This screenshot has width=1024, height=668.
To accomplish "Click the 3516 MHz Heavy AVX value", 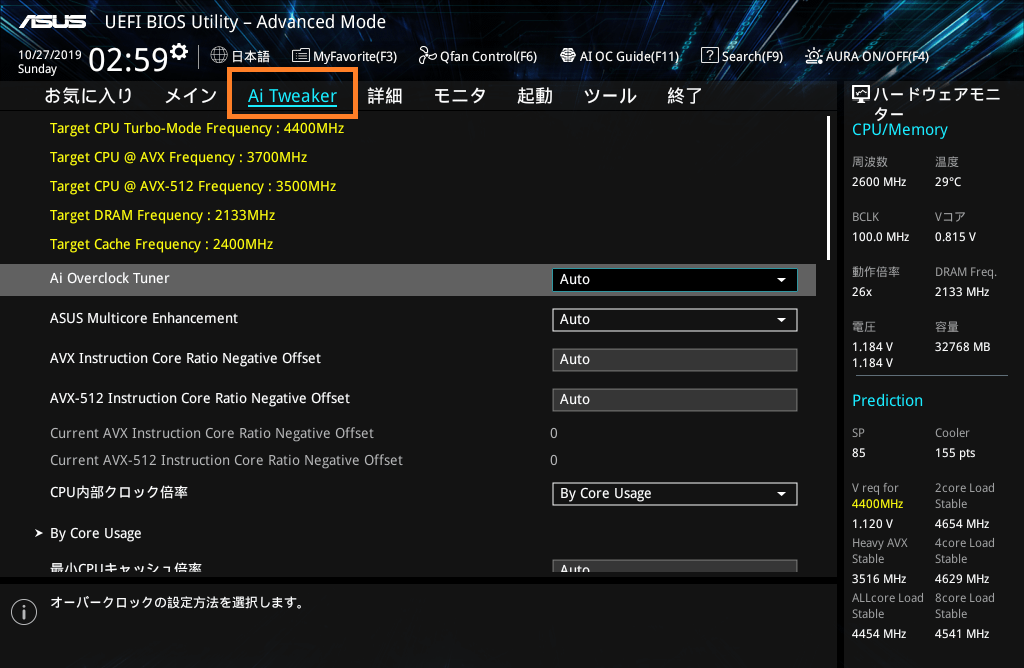I will point(878,579).
